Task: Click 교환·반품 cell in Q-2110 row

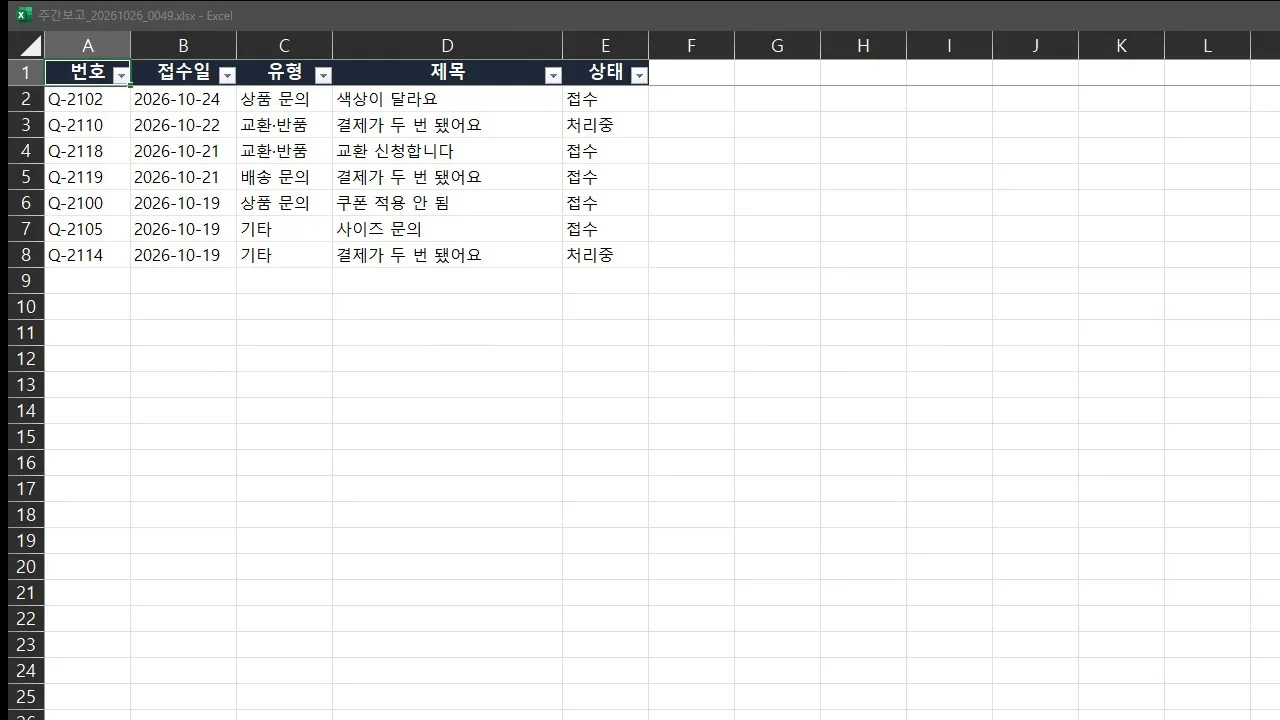Action: coord(284,125)
